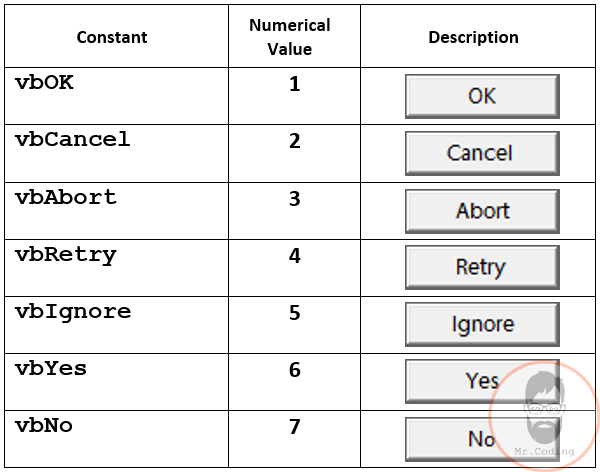Select the Numerical Value column header

pos(290,37)
